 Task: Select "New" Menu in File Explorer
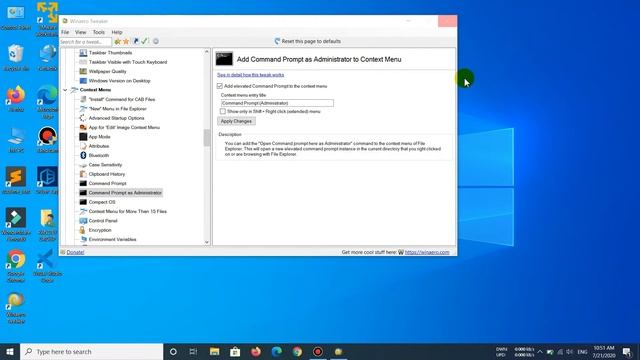pyautogui.click(x=118, y=109)
